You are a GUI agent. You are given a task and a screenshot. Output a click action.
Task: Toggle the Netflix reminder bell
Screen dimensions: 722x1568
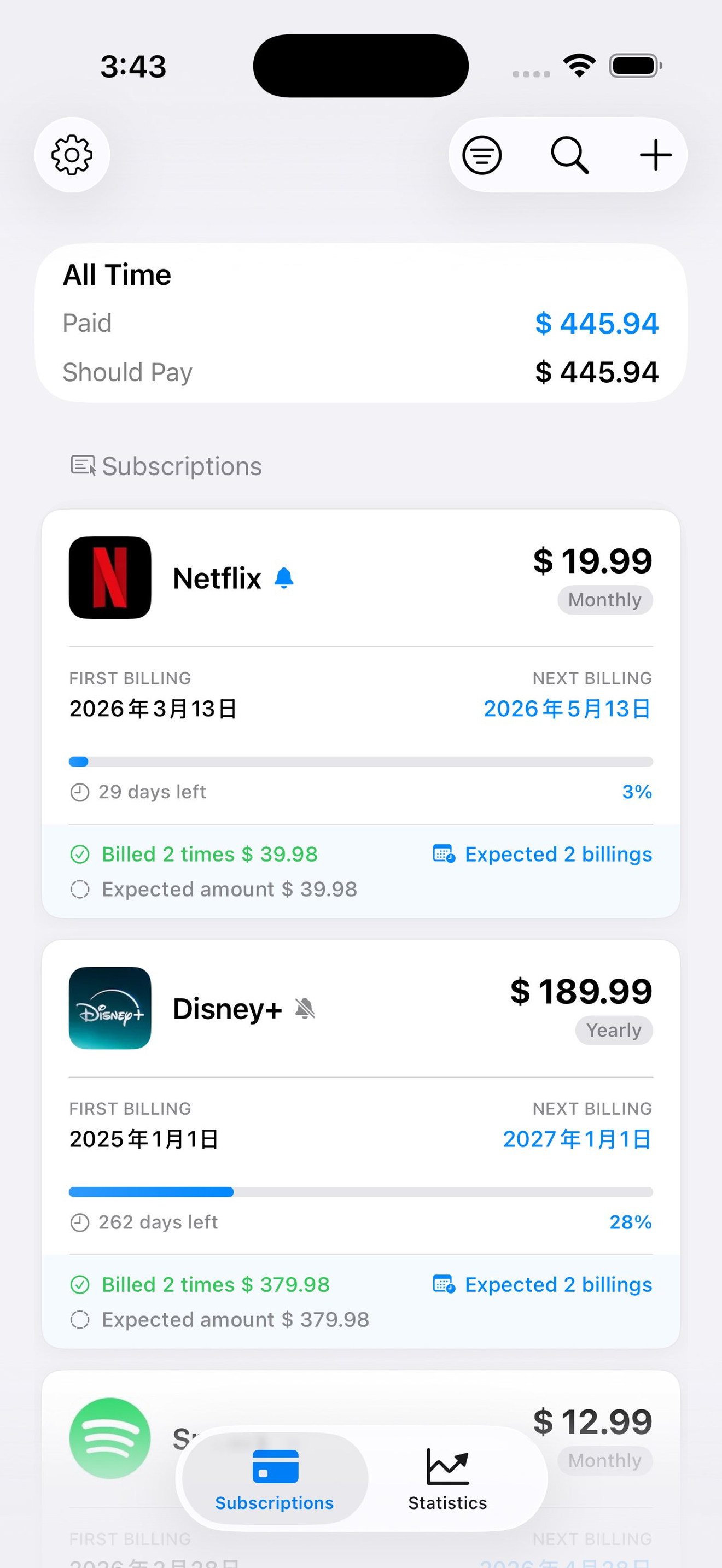284,578
